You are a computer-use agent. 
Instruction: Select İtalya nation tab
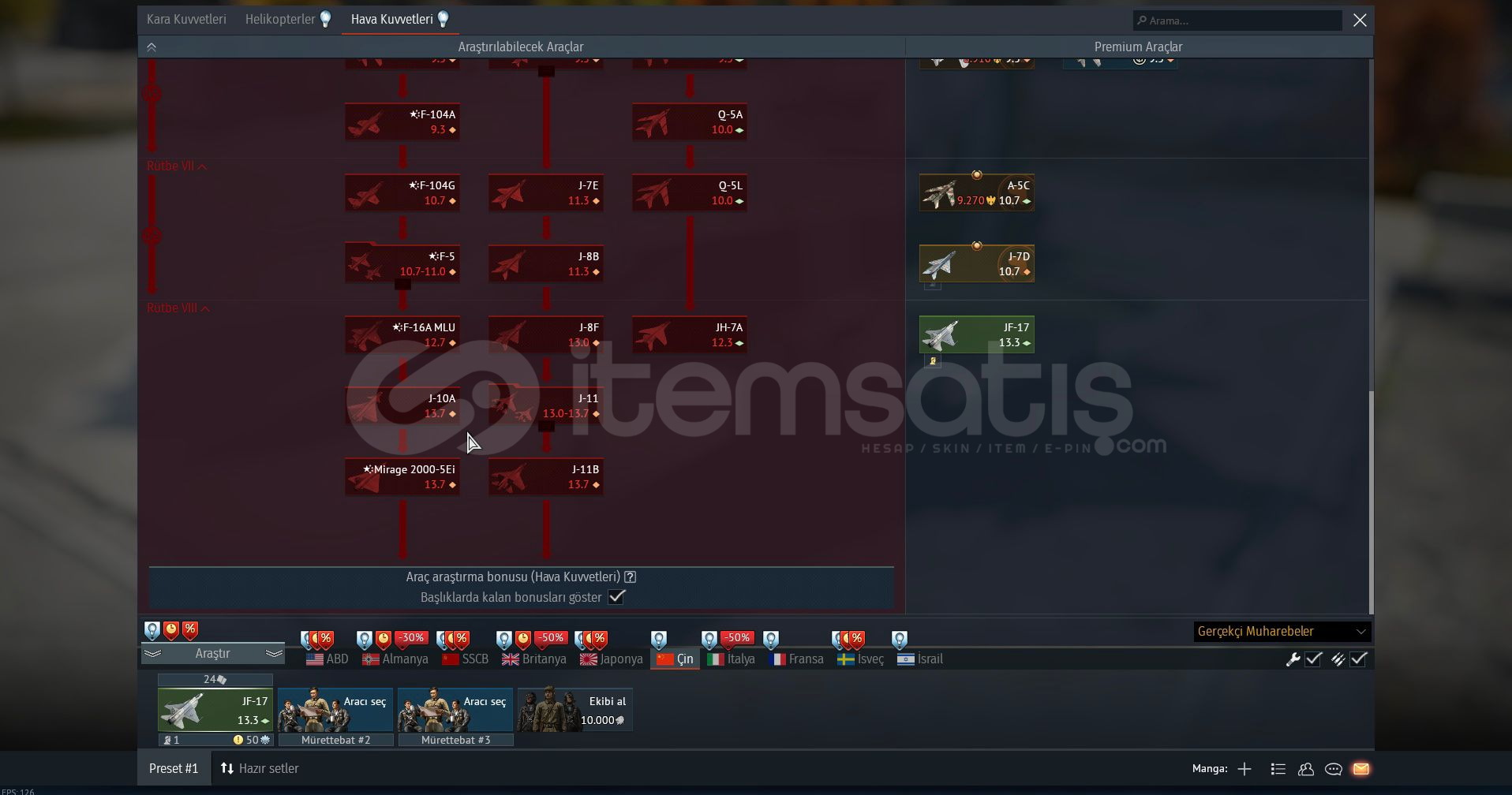click(732, 659)
